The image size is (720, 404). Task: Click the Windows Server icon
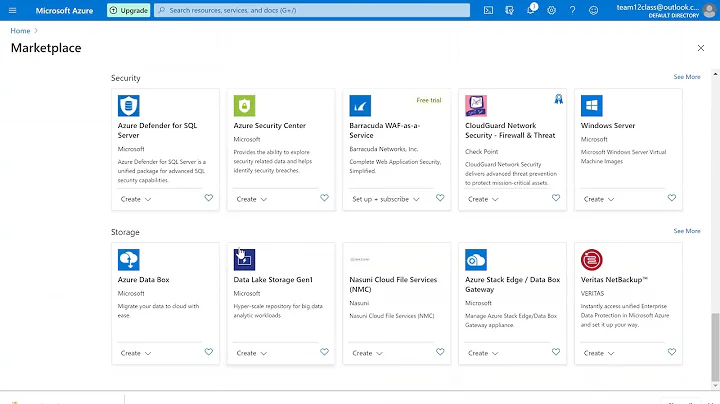click(591, 106)
